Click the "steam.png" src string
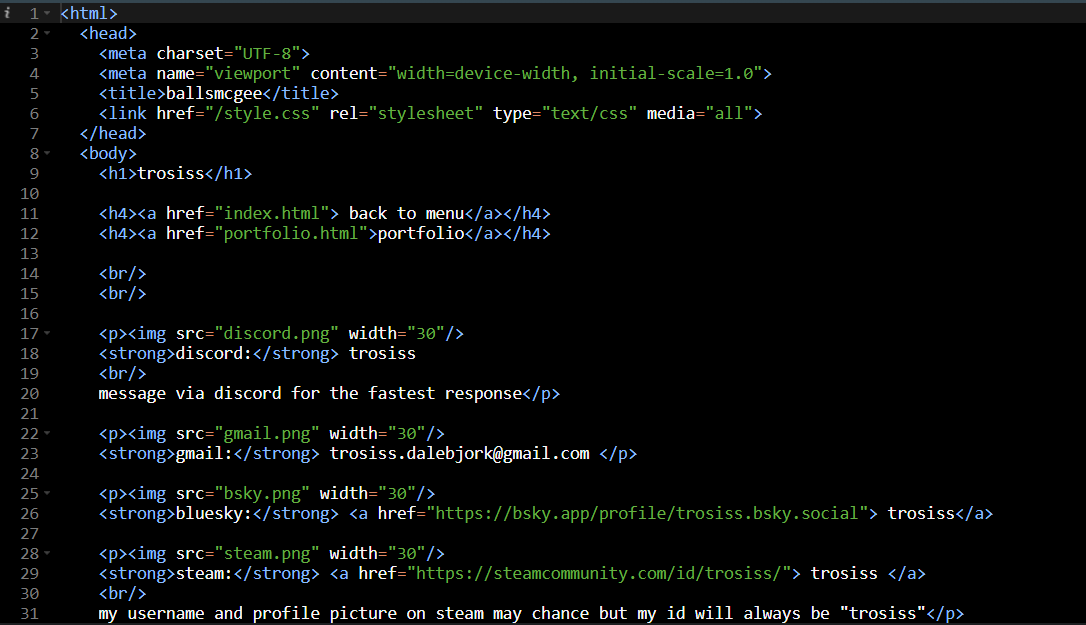Viewport: 1086px width, 625px height. (x=267, y=554)
